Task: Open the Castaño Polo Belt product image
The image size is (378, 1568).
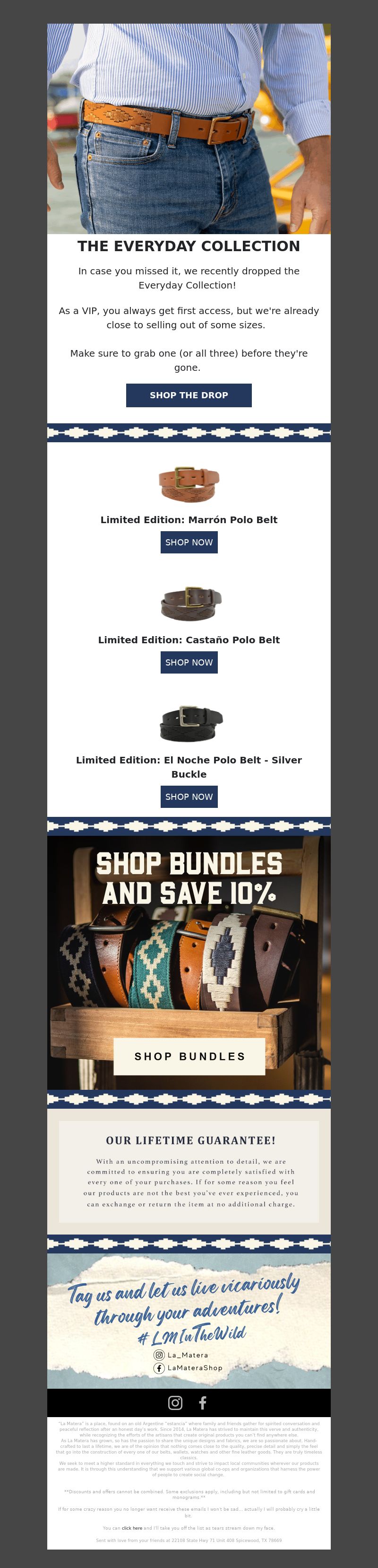Action: (x=190, y=603)
